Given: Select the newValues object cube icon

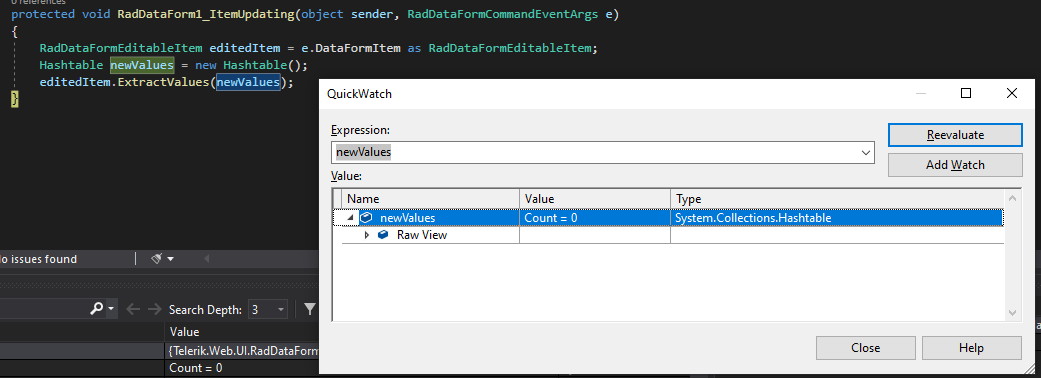Looking at the screenshot, I should pyautogui.click(x=366, y=218).
